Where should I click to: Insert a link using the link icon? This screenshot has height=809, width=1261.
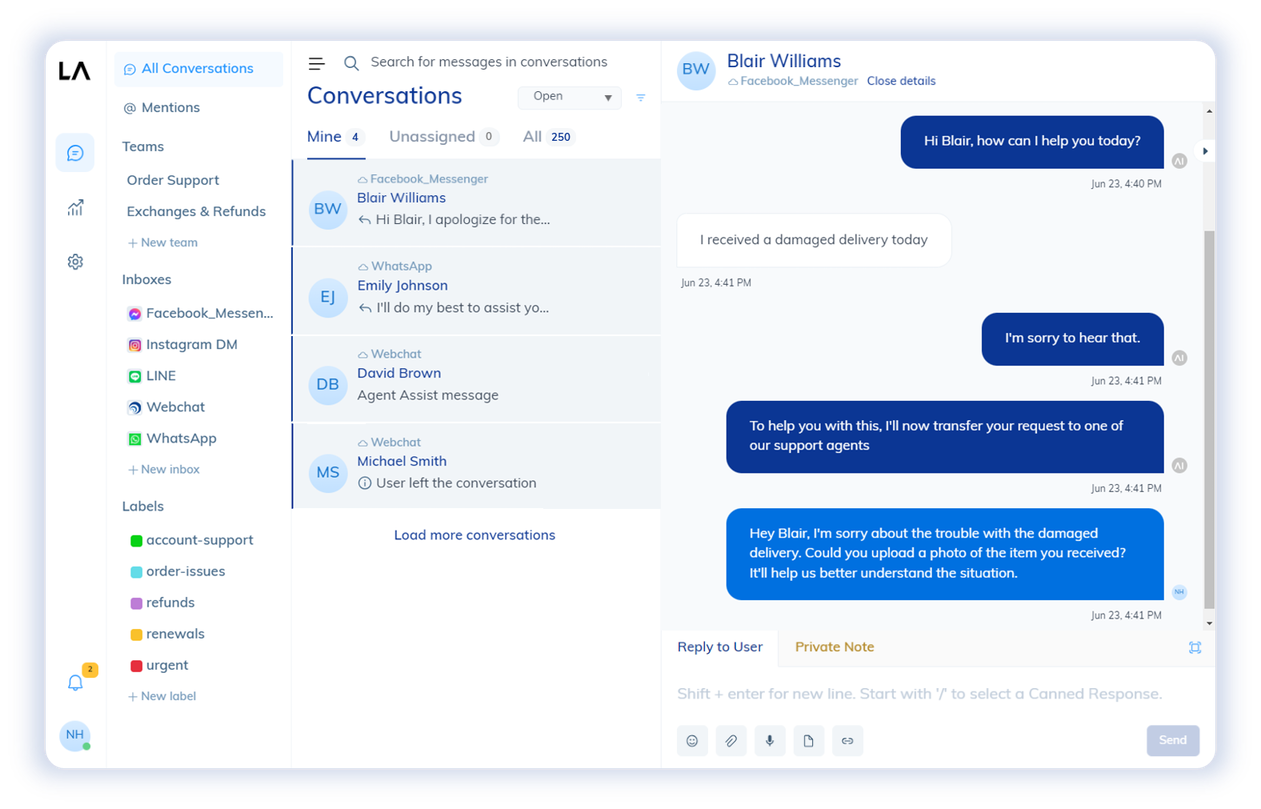tap(847, 740)
